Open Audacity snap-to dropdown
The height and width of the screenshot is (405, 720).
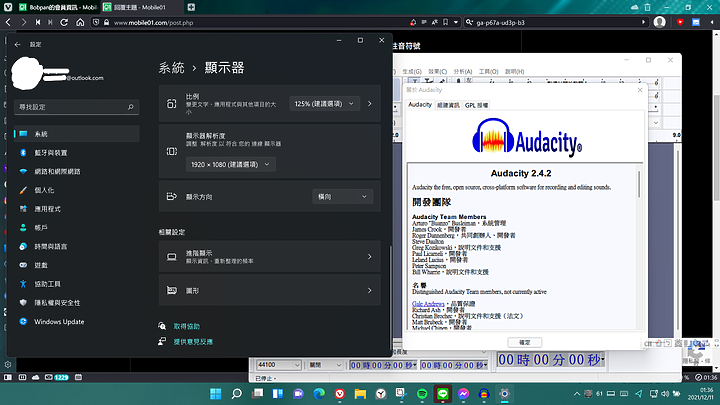click(x=325, y=365)
